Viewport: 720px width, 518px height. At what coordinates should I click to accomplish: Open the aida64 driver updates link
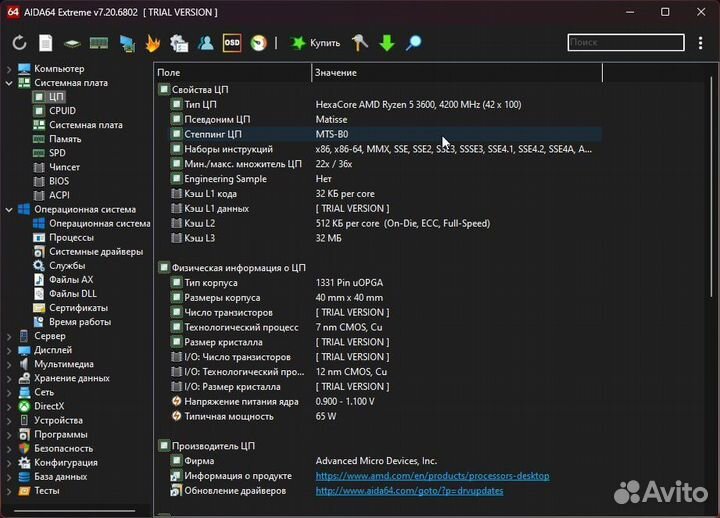click(409, 491)
